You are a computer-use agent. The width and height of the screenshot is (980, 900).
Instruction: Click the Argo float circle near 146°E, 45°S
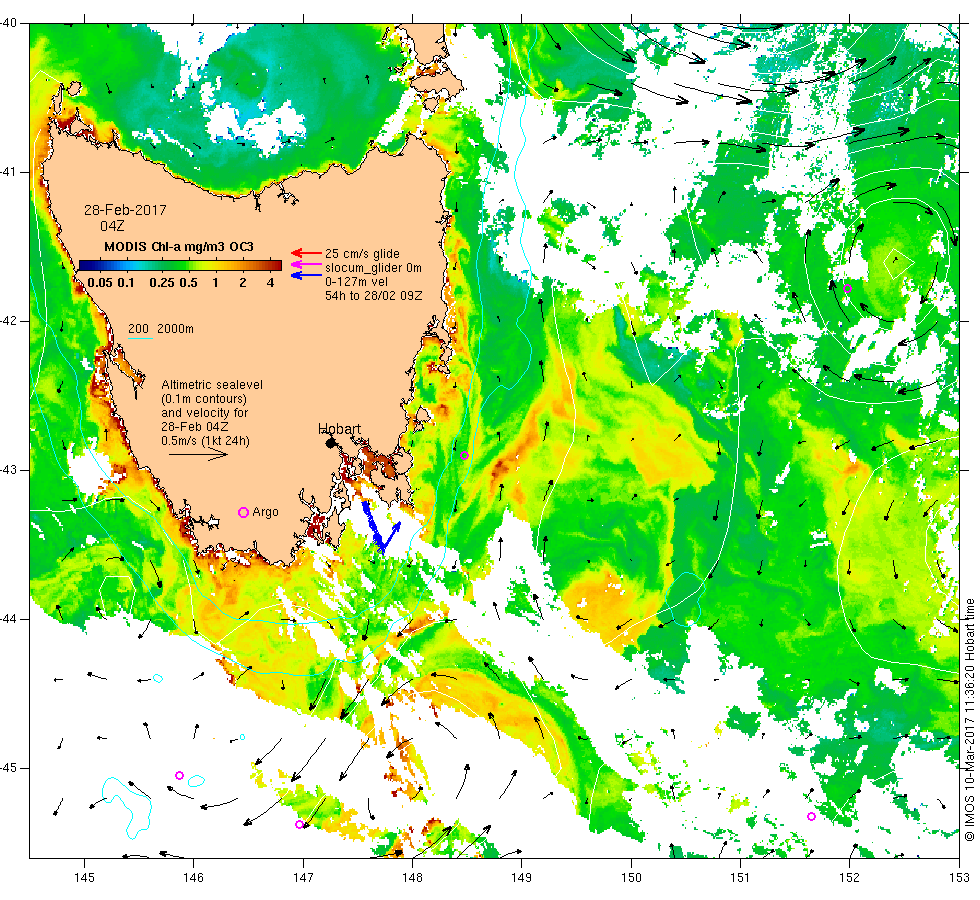pyautogui.click(x=179, y=776)
